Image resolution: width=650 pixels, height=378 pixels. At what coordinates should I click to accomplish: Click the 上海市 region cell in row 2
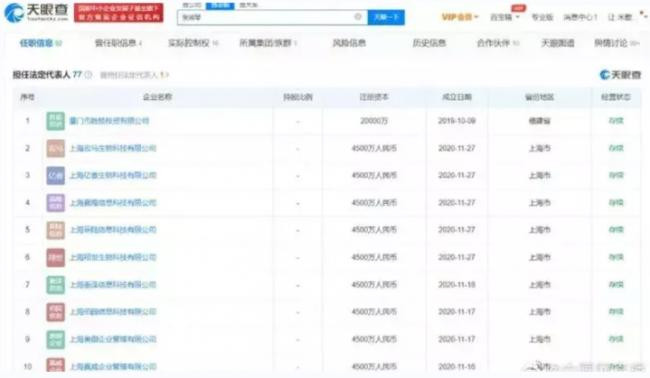540,148
